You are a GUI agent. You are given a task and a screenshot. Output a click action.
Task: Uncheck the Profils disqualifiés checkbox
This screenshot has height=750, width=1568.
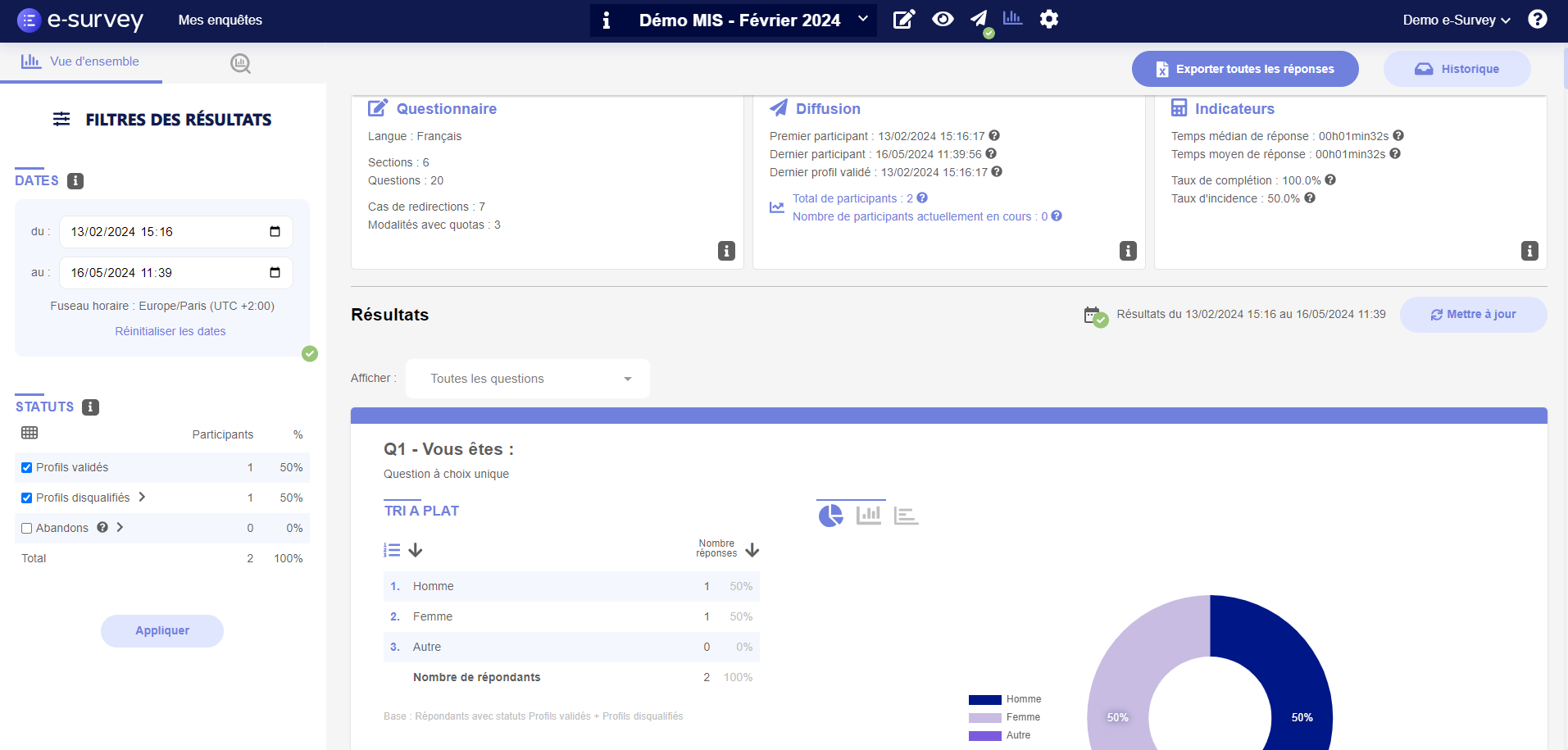27,498
